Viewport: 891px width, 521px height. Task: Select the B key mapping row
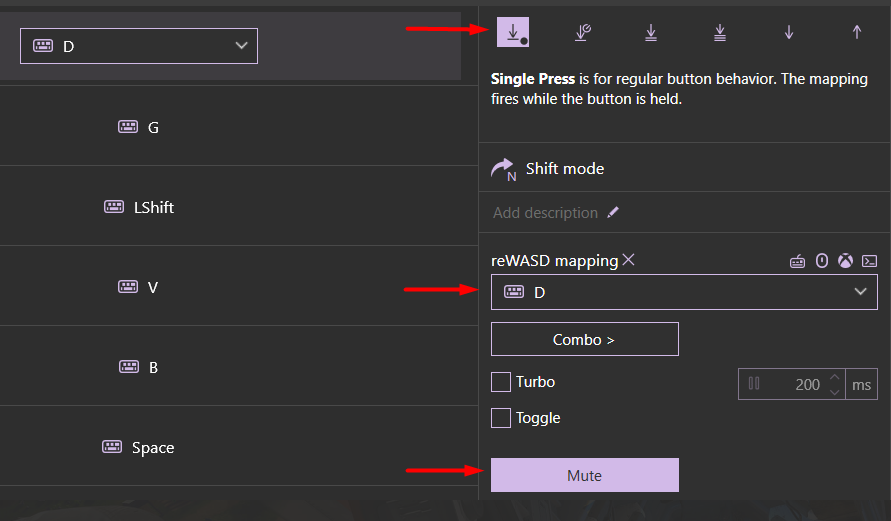[x=239, y=366]
